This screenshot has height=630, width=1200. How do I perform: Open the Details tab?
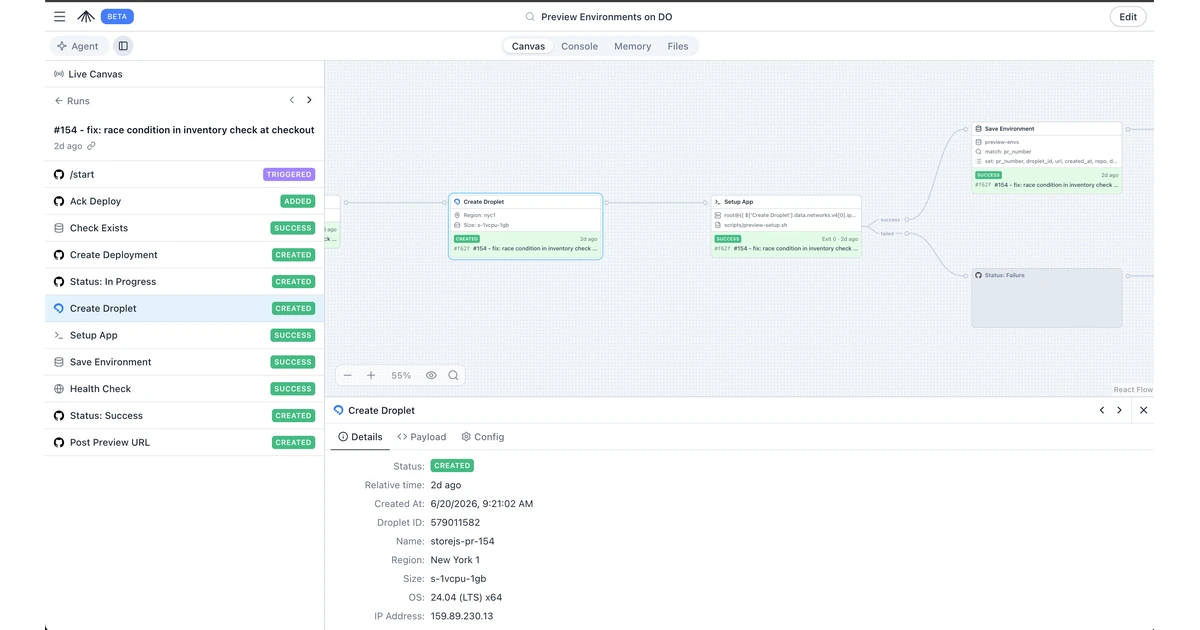point(360,437)
